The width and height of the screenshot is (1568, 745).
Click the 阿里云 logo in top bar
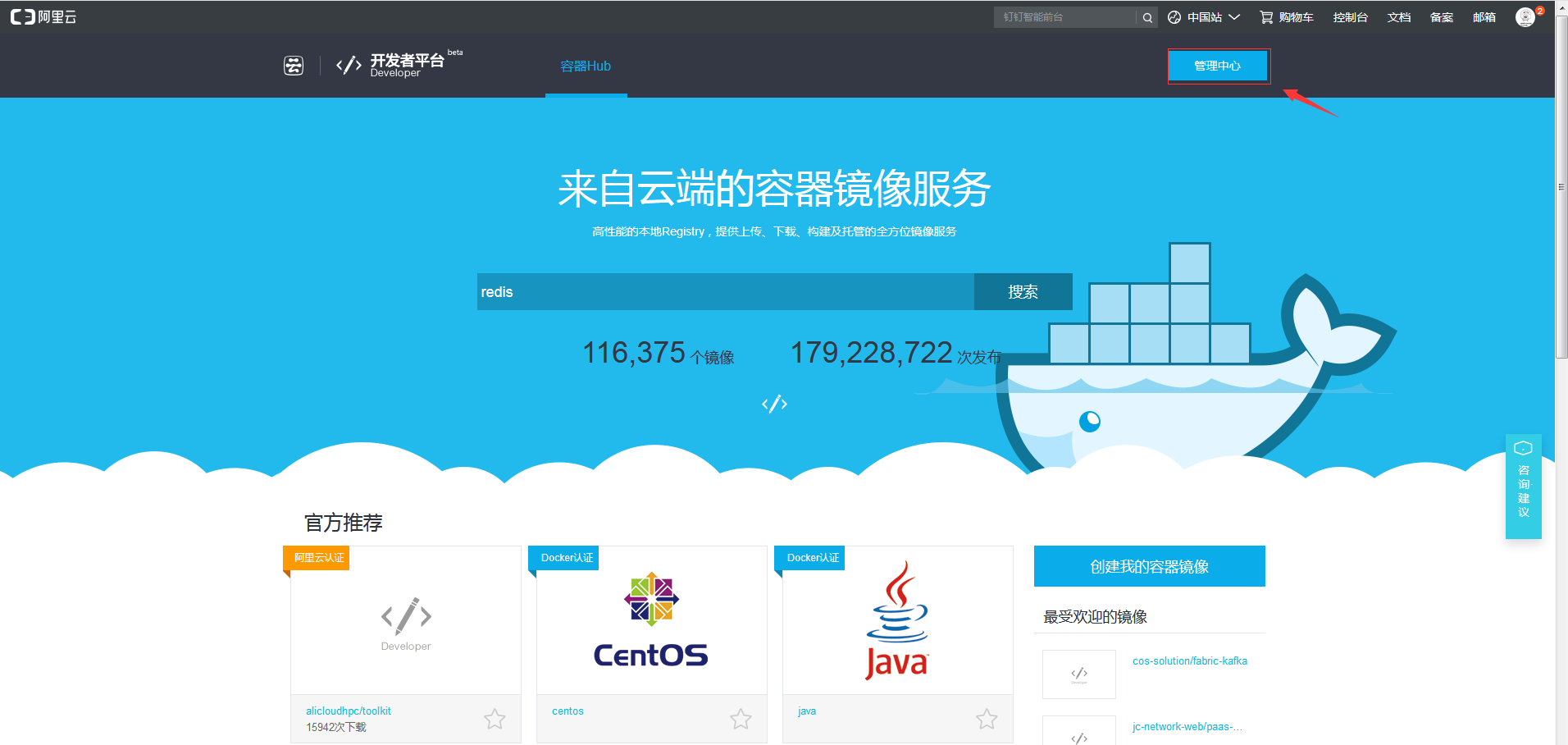(43, 17)
